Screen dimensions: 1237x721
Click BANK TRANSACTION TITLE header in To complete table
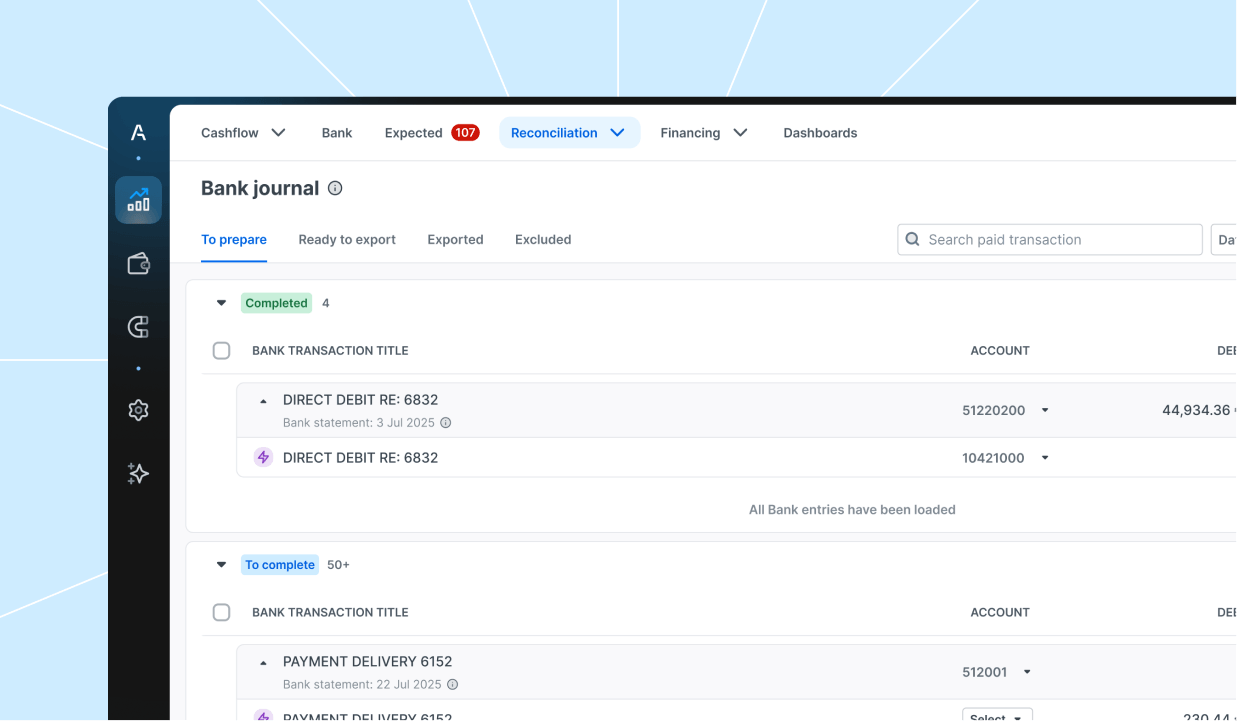click(330, 612)
